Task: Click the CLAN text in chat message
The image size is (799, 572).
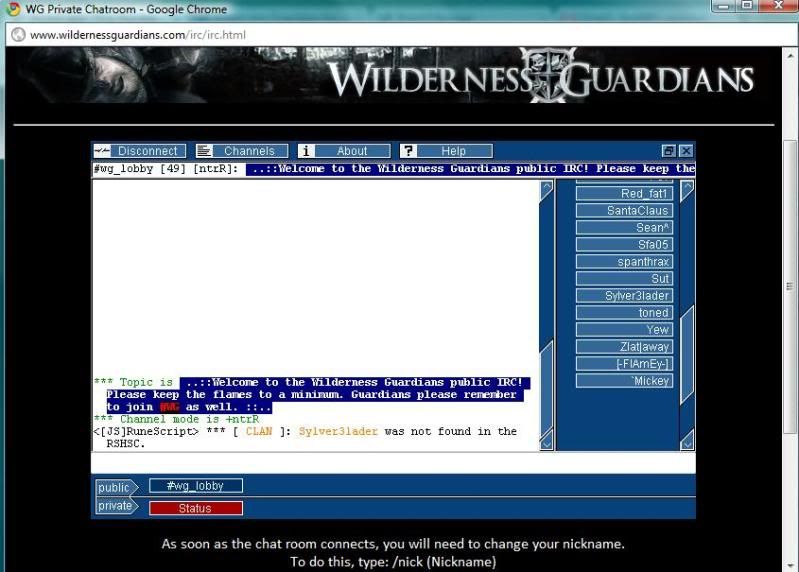Action: (259, 431)
